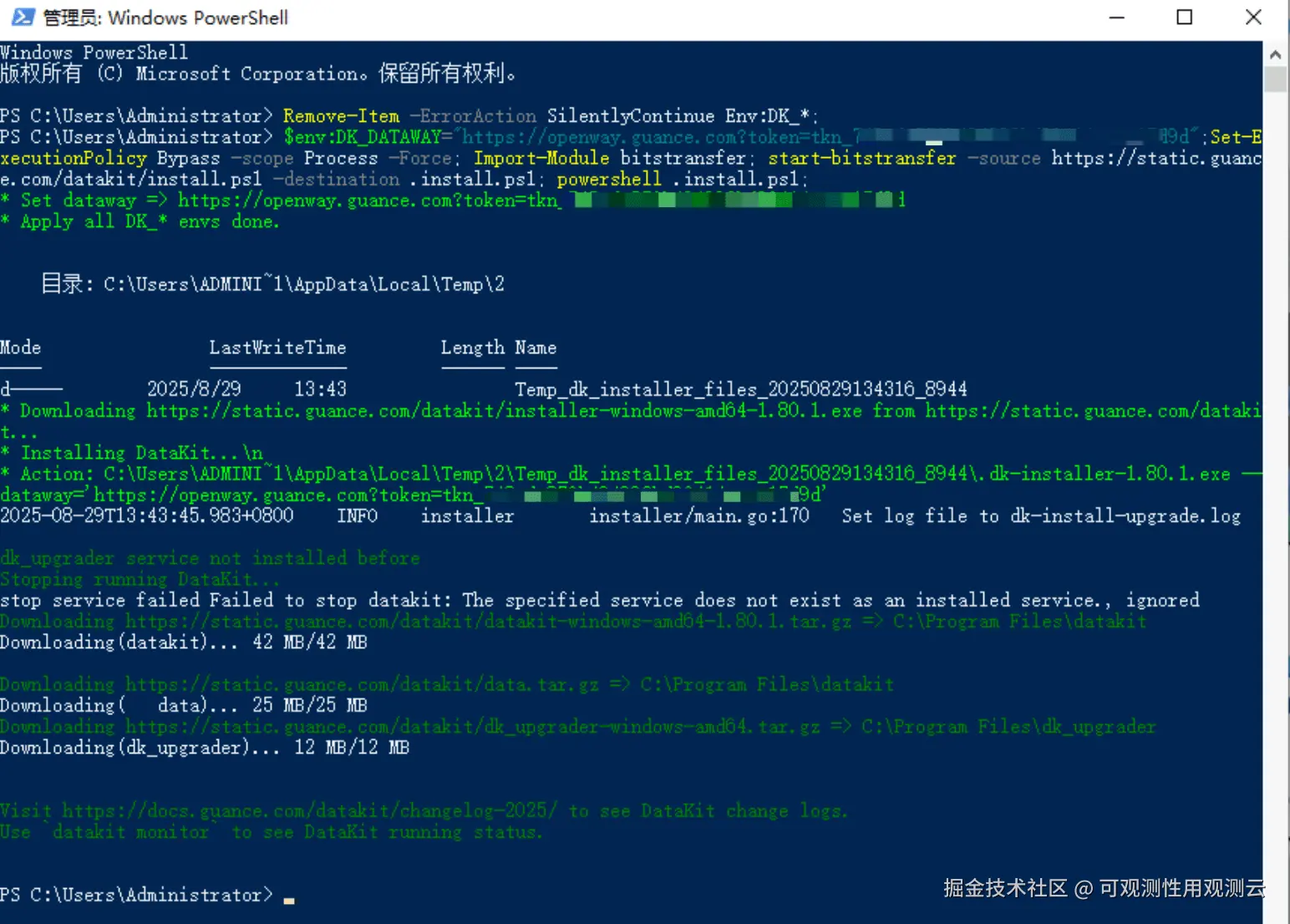The width and height of the screenshot is (1290, 924).
Task: Minimize the PowerShell window
Action: (1116, 18)
